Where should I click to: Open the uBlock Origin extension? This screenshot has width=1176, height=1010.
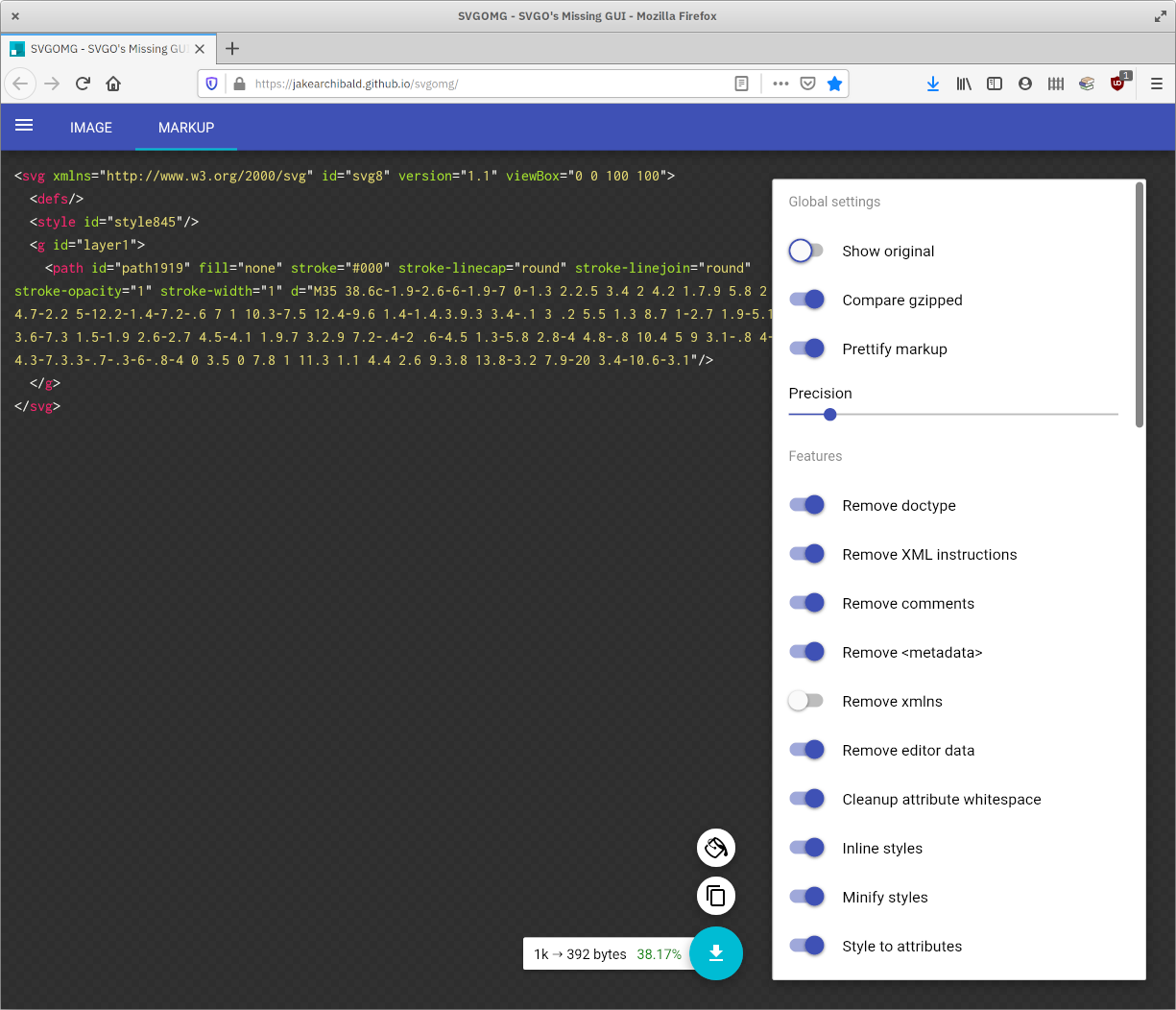pyautogui.click(x=1118, y=83)
